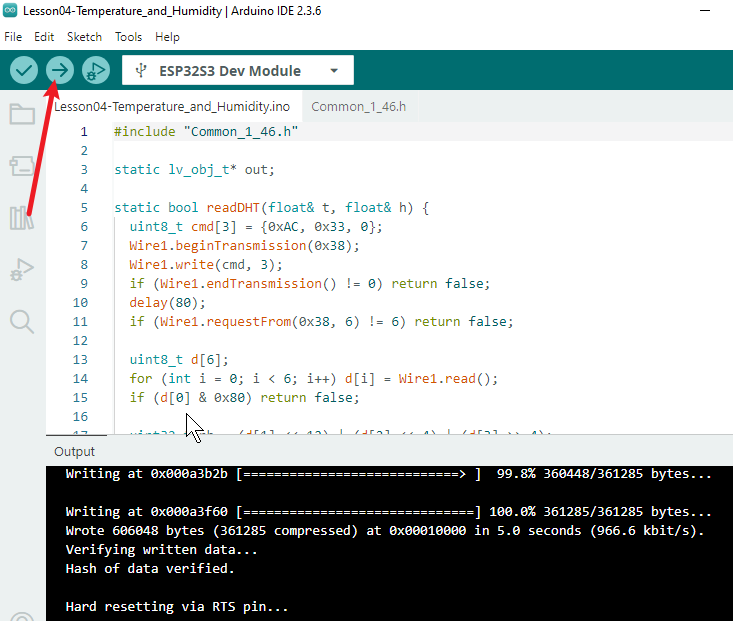Click the 99.8% writing progress output line
This screenshot has width=733, height=621.
(388, 474)
